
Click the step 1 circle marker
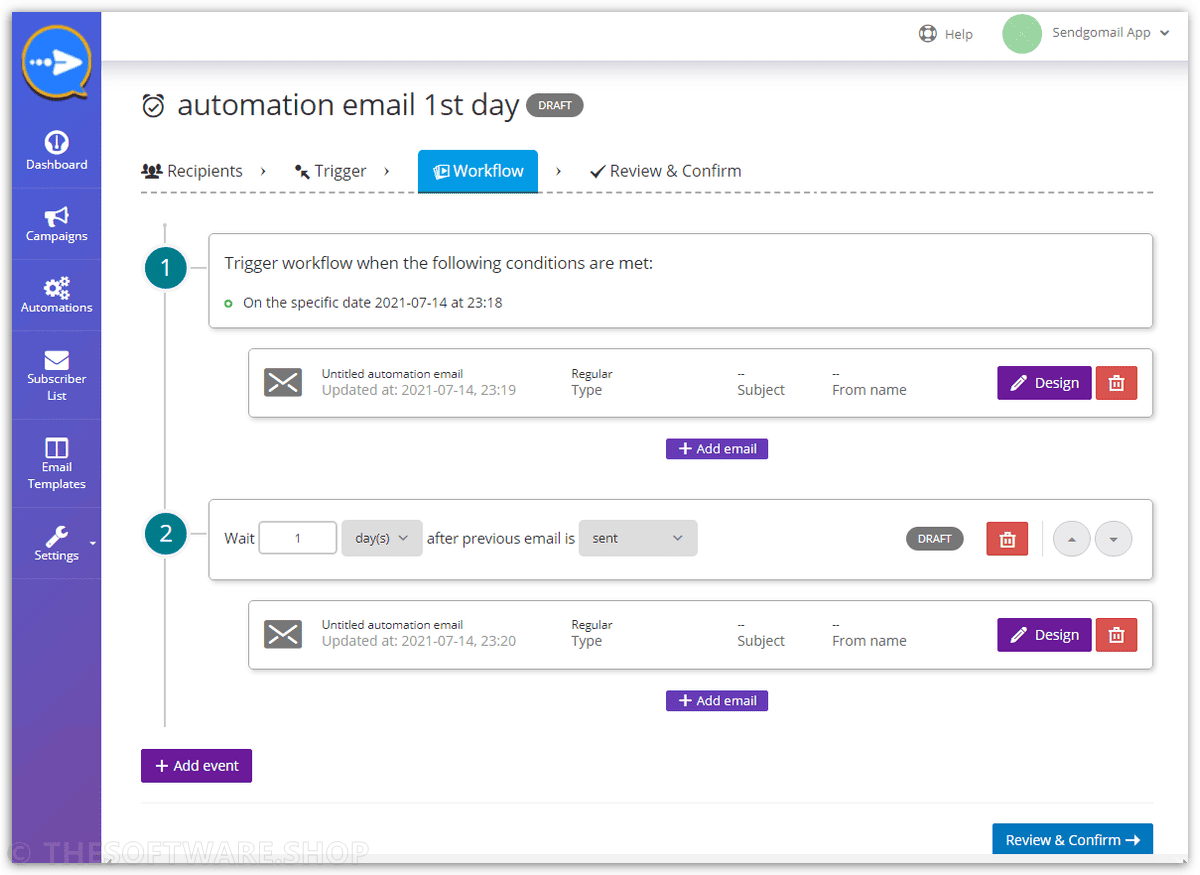tap(166, 267)
